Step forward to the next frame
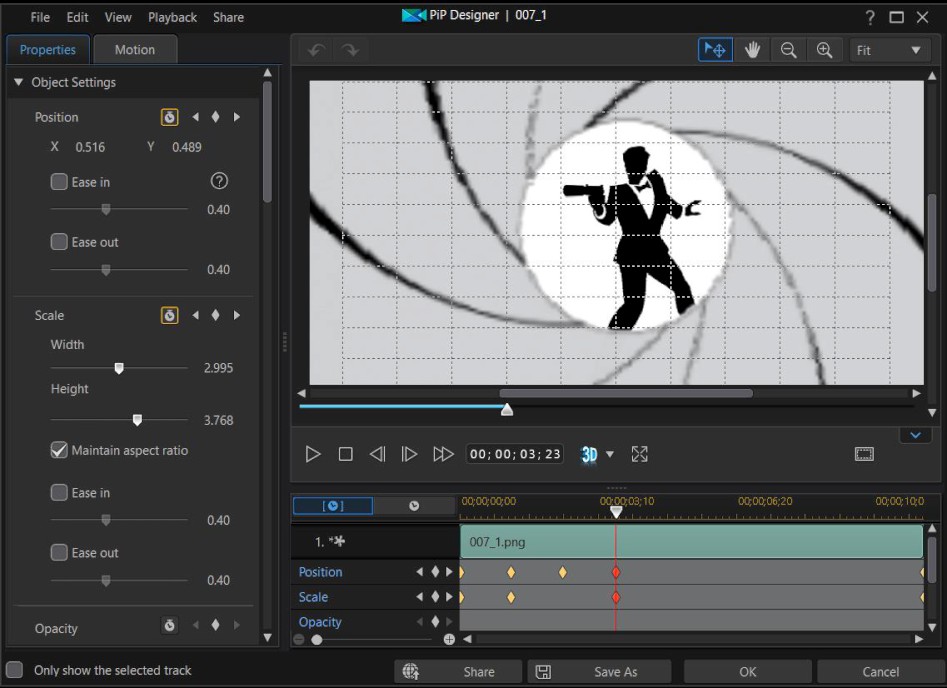 click(x=409, y=454)
